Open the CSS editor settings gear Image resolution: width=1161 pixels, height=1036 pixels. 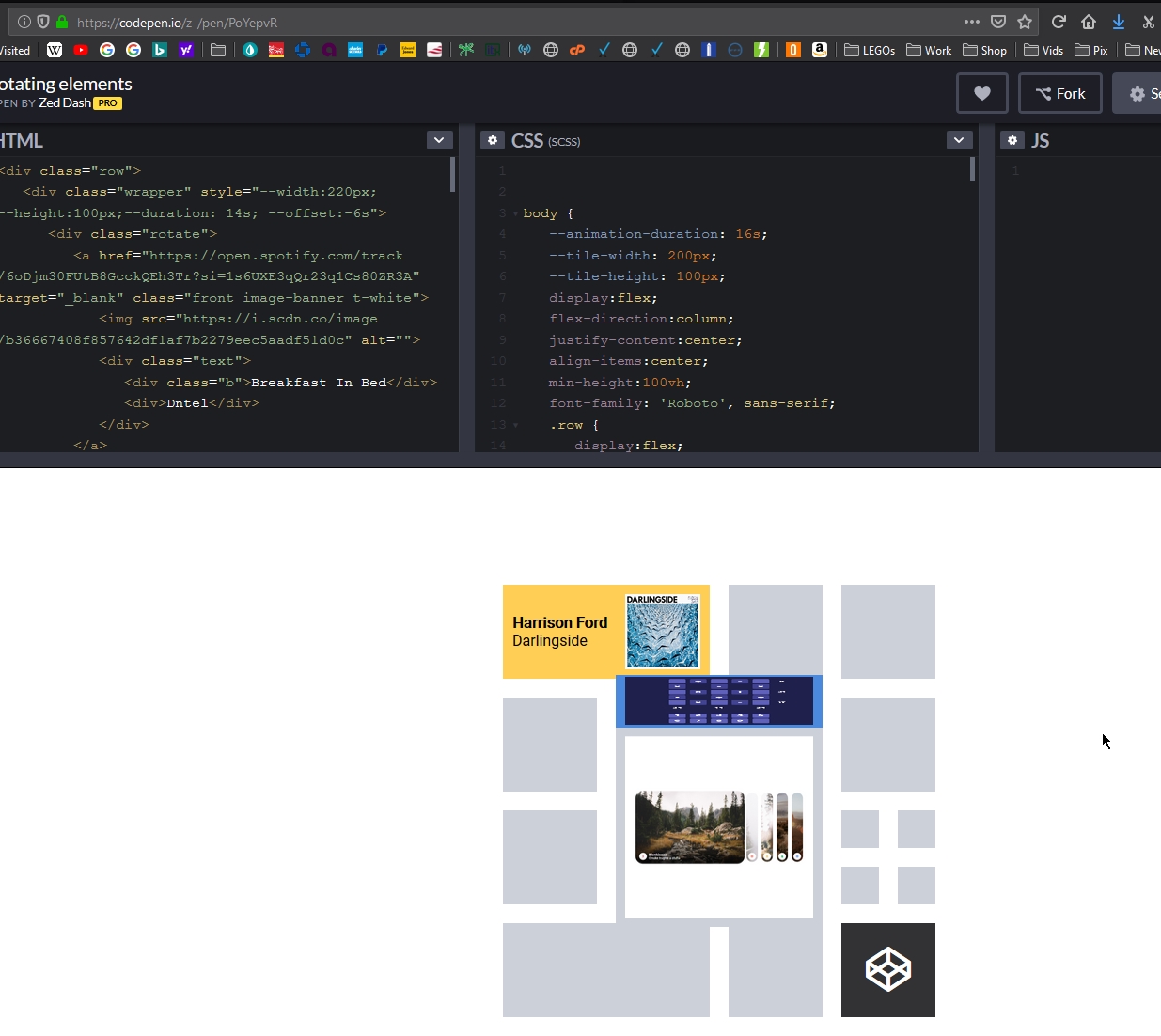pyautogui.click(x=493, y=140)
